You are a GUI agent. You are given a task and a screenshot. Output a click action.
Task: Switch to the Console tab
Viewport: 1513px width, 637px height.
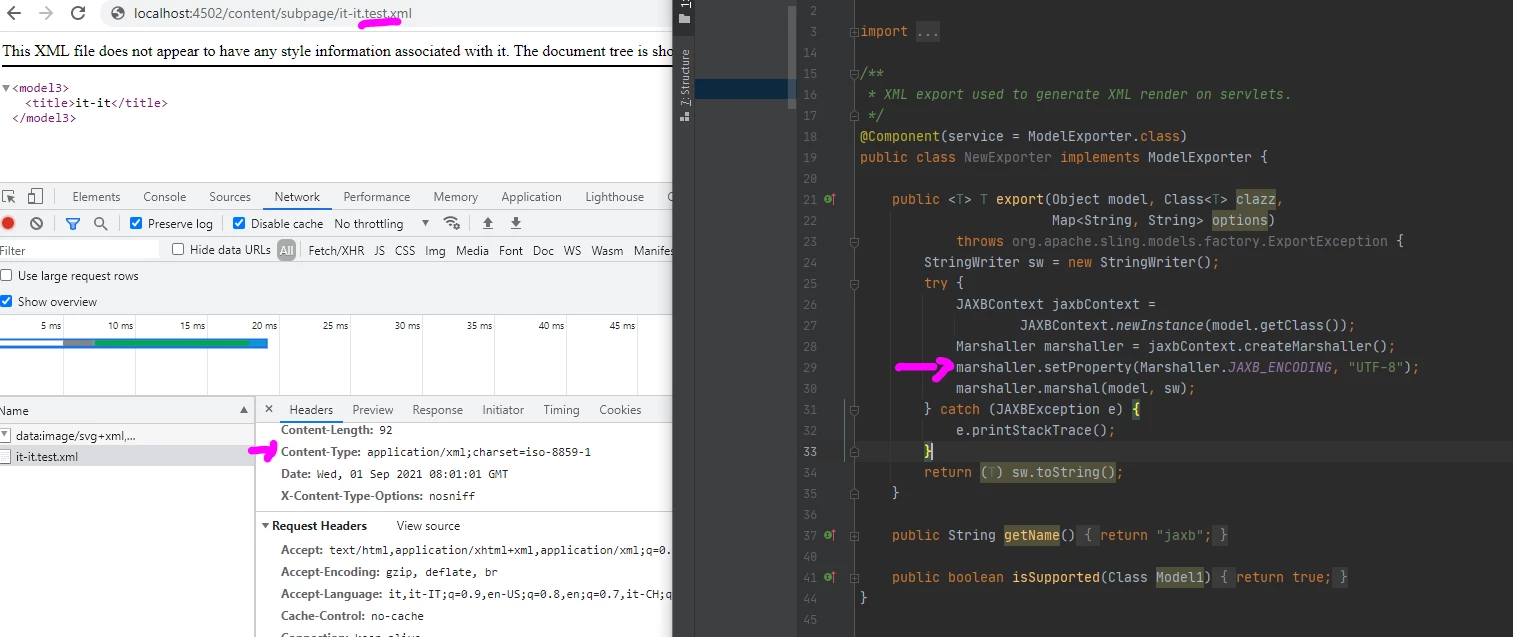pyautogui.click(x=165, y=197)
